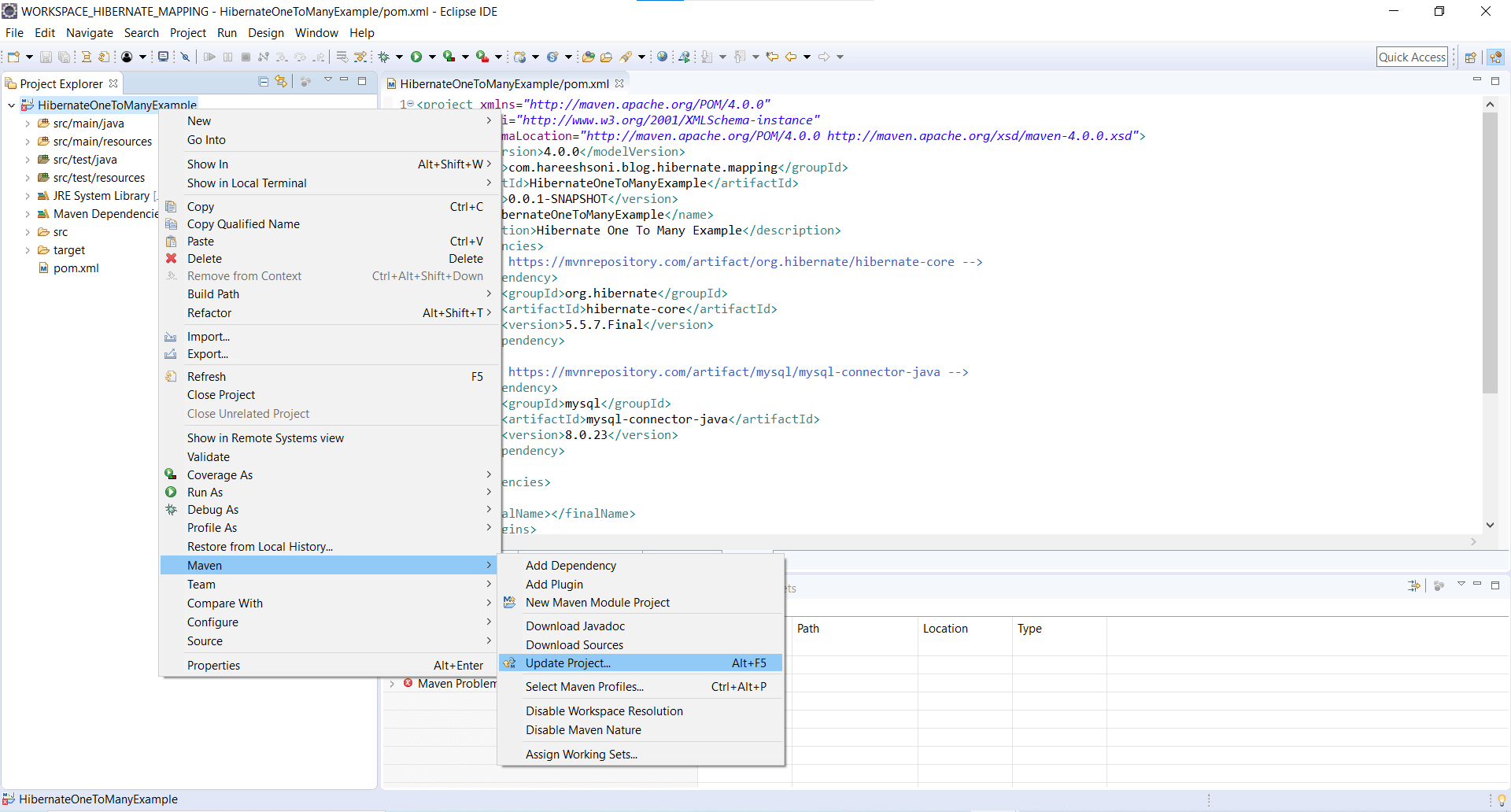Select Disable Workspace Resolution in Maven submenu

pos(604,710)
